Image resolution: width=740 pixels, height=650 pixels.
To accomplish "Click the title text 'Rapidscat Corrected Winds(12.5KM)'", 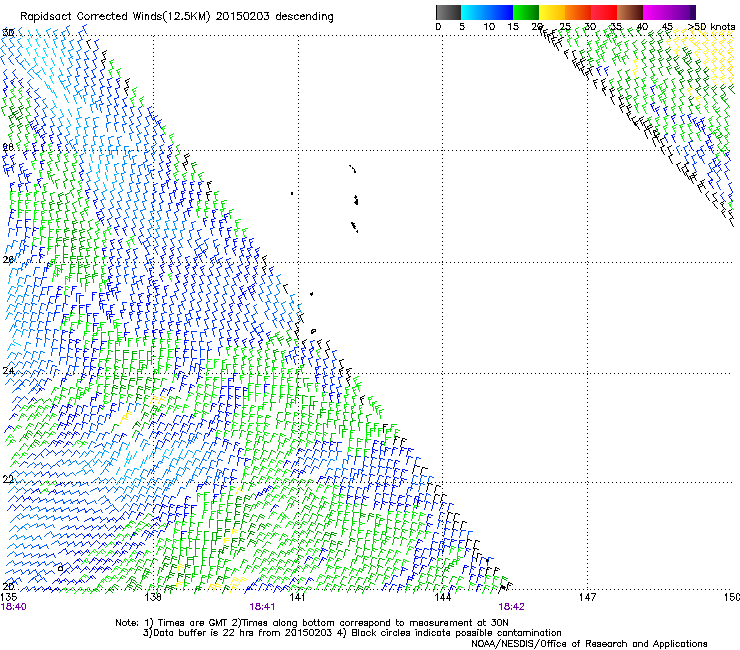I will click(115, 17).
